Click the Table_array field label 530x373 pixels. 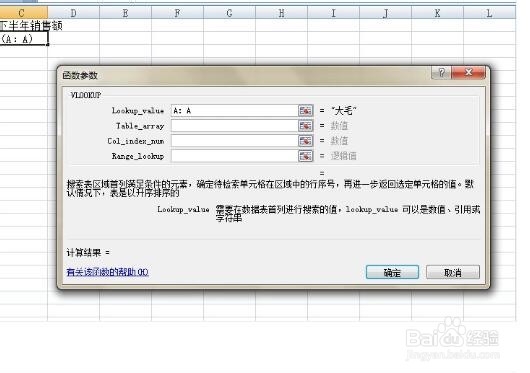click(140, 126)
